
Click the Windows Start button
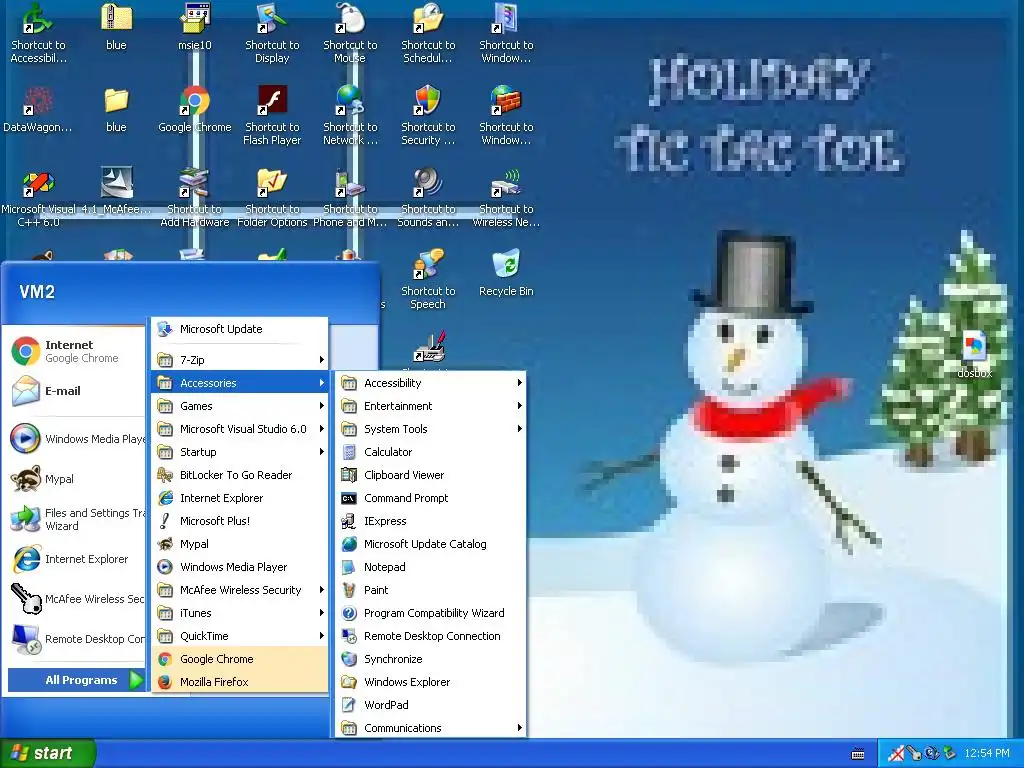click(46, 753)
